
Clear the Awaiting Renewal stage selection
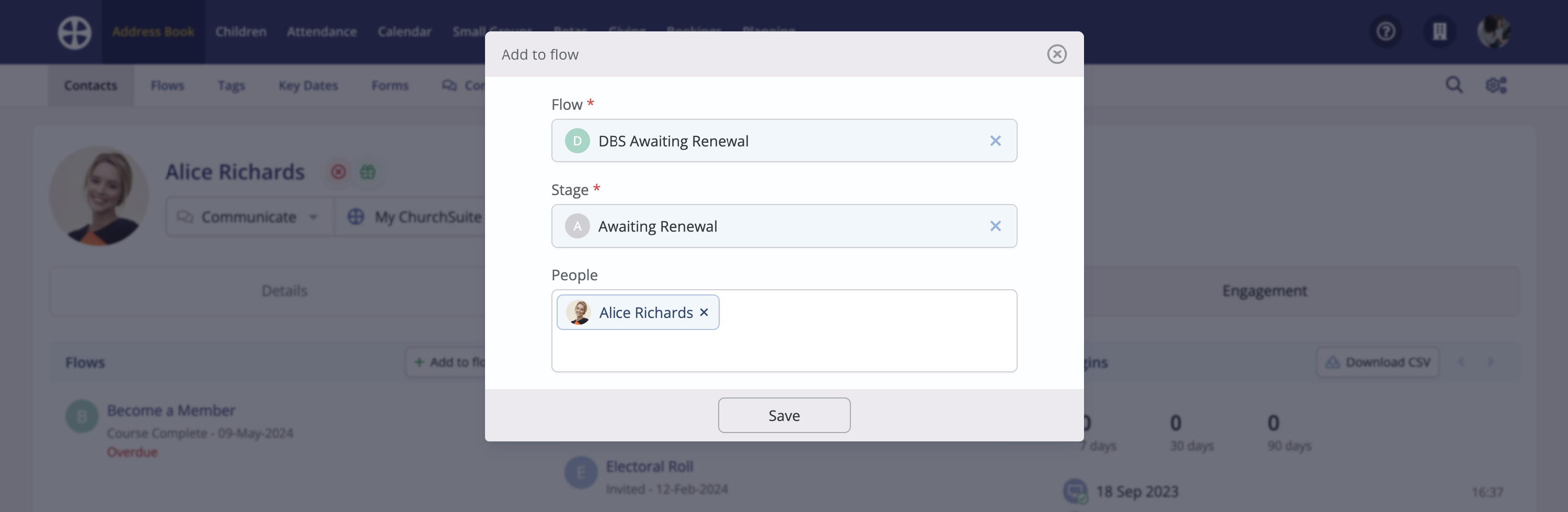click(x=995, y=226)
